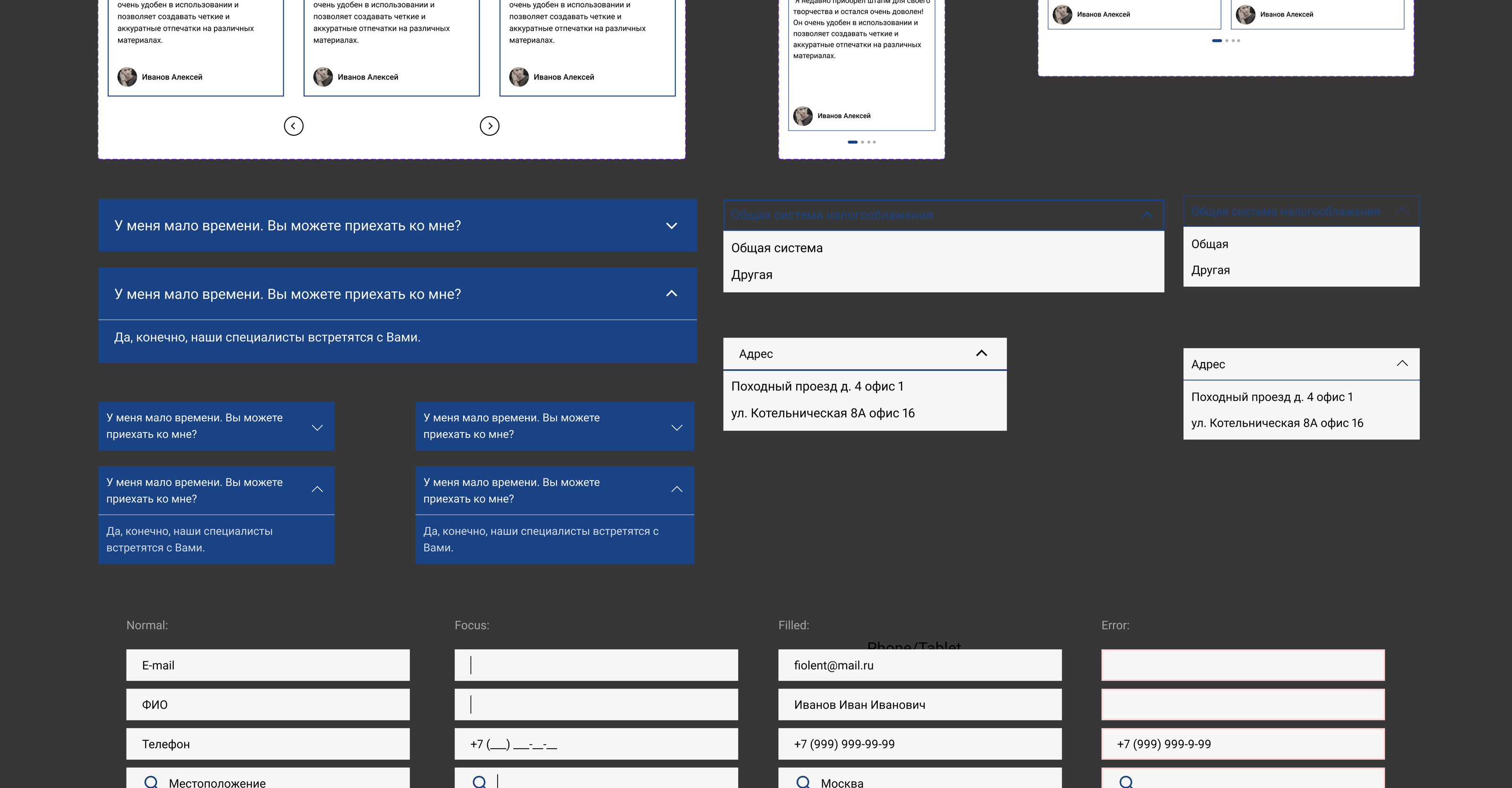
Task: Collapse the 'Адрес' dropdown with the thin chevron
Action: [1402, 364]
